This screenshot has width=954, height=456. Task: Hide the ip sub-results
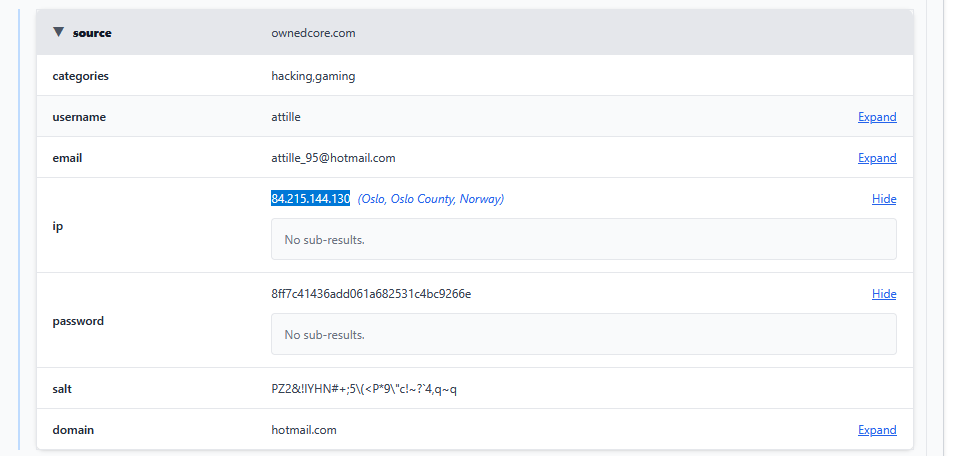[x=883, y=199]
